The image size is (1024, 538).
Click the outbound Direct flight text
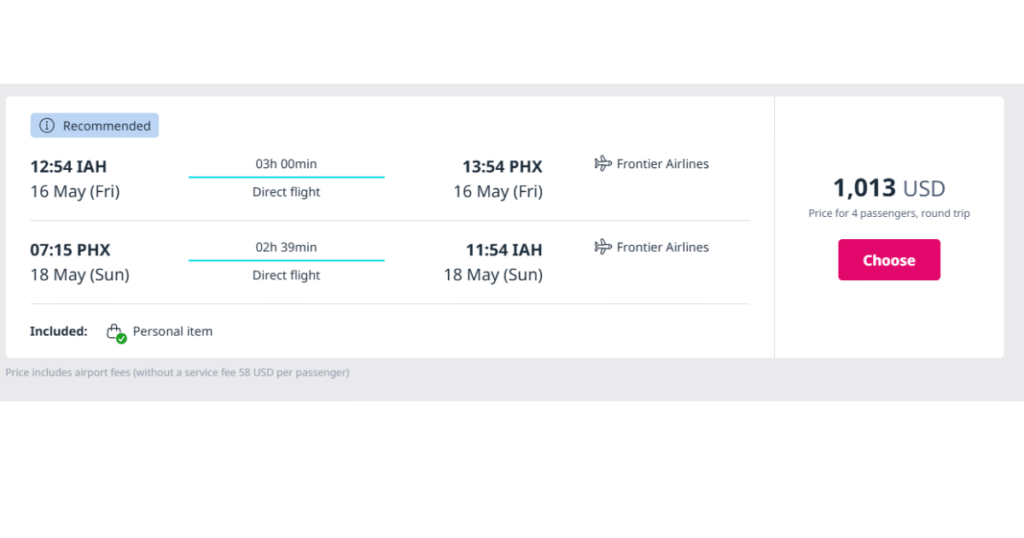click(x=286, y=192)
